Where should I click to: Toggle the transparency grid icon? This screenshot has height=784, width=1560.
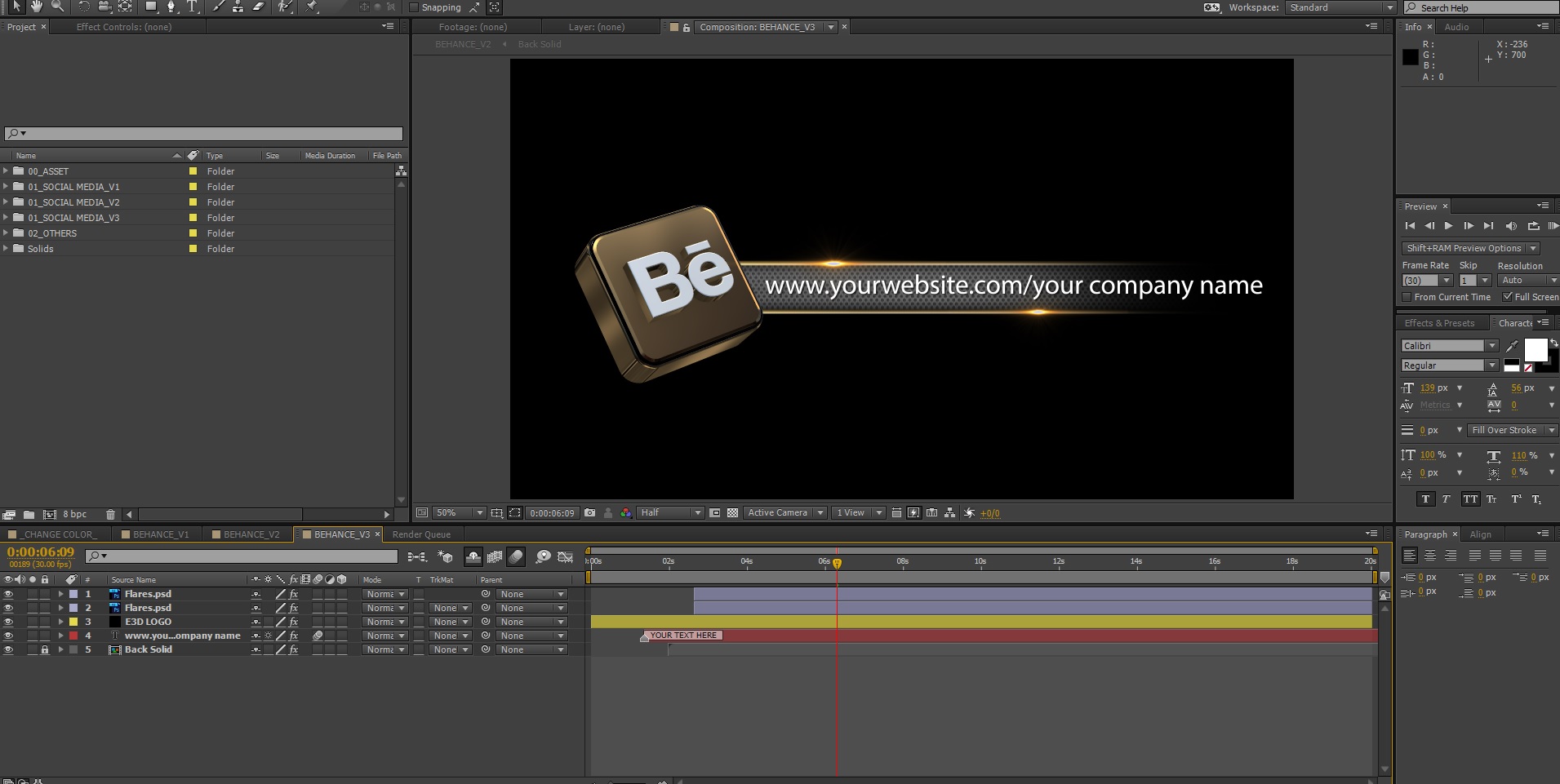733,513
